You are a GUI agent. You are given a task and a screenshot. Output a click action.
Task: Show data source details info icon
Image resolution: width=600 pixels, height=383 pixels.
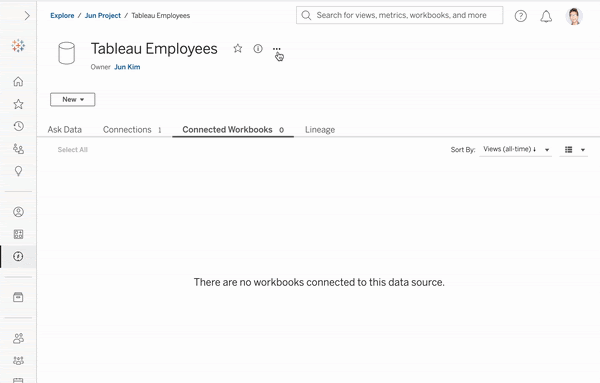(x=258, y=49)
